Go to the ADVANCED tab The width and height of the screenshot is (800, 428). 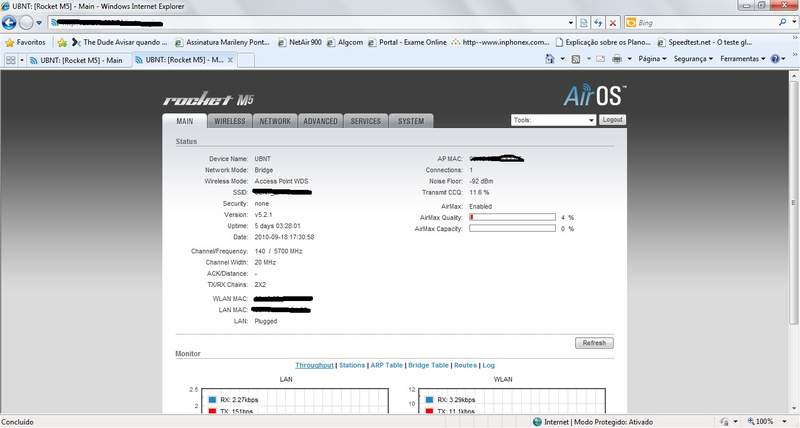tap(320, 121)
